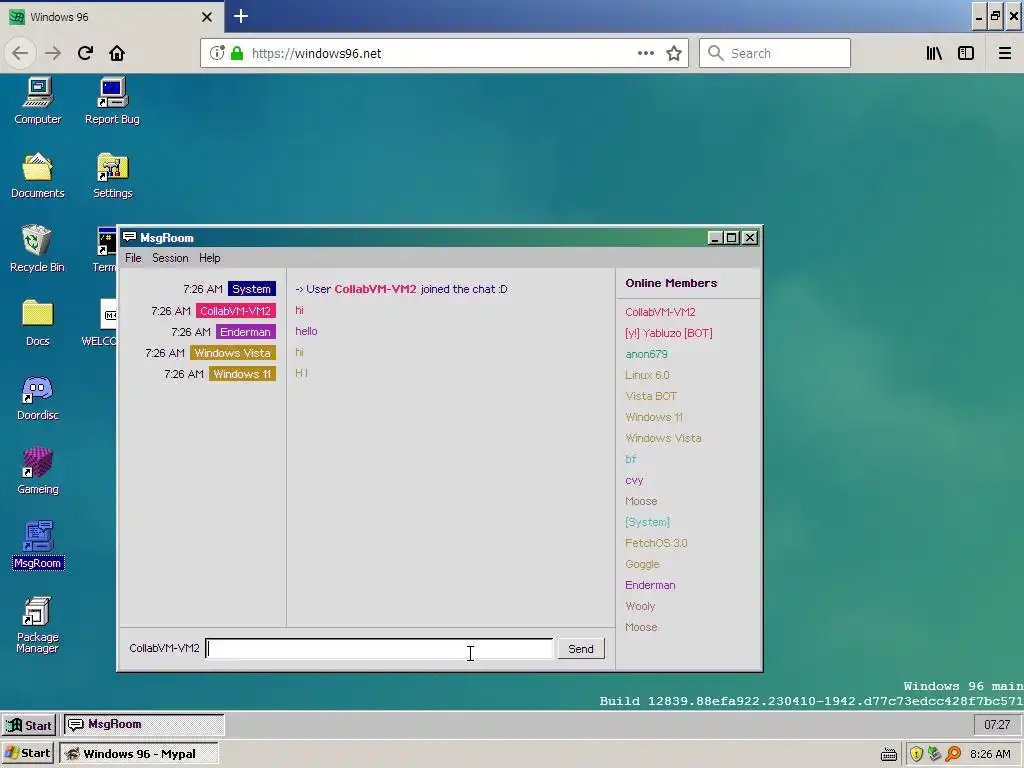Bookmark this page with the star
The height and width of the screenshot is (768, 1024).
(674, 54)
